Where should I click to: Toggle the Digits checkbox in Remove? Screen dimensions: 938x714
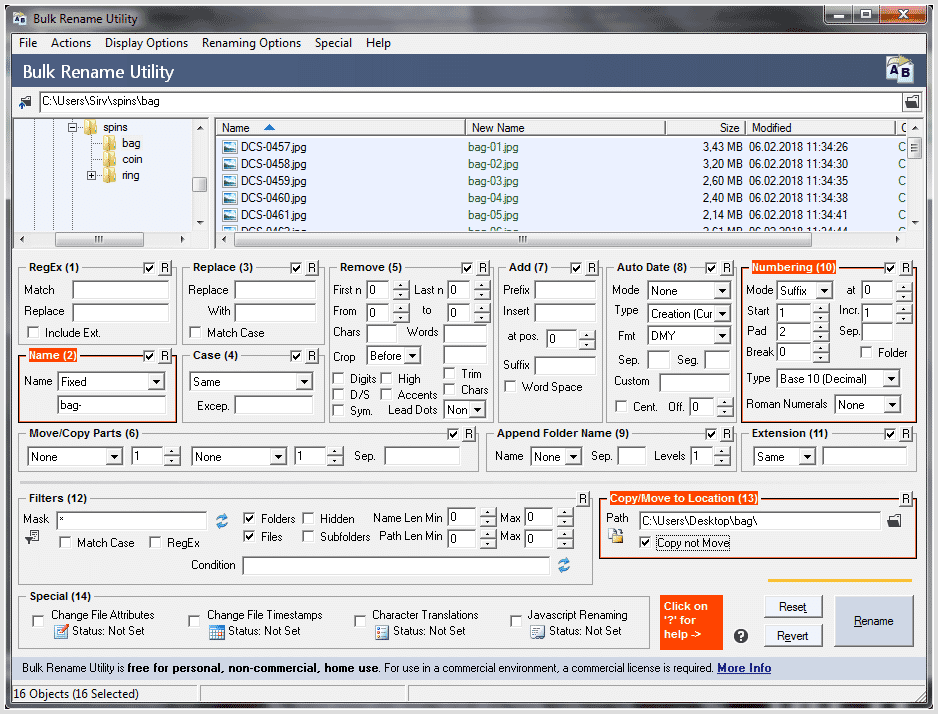[x=339, y=379]
